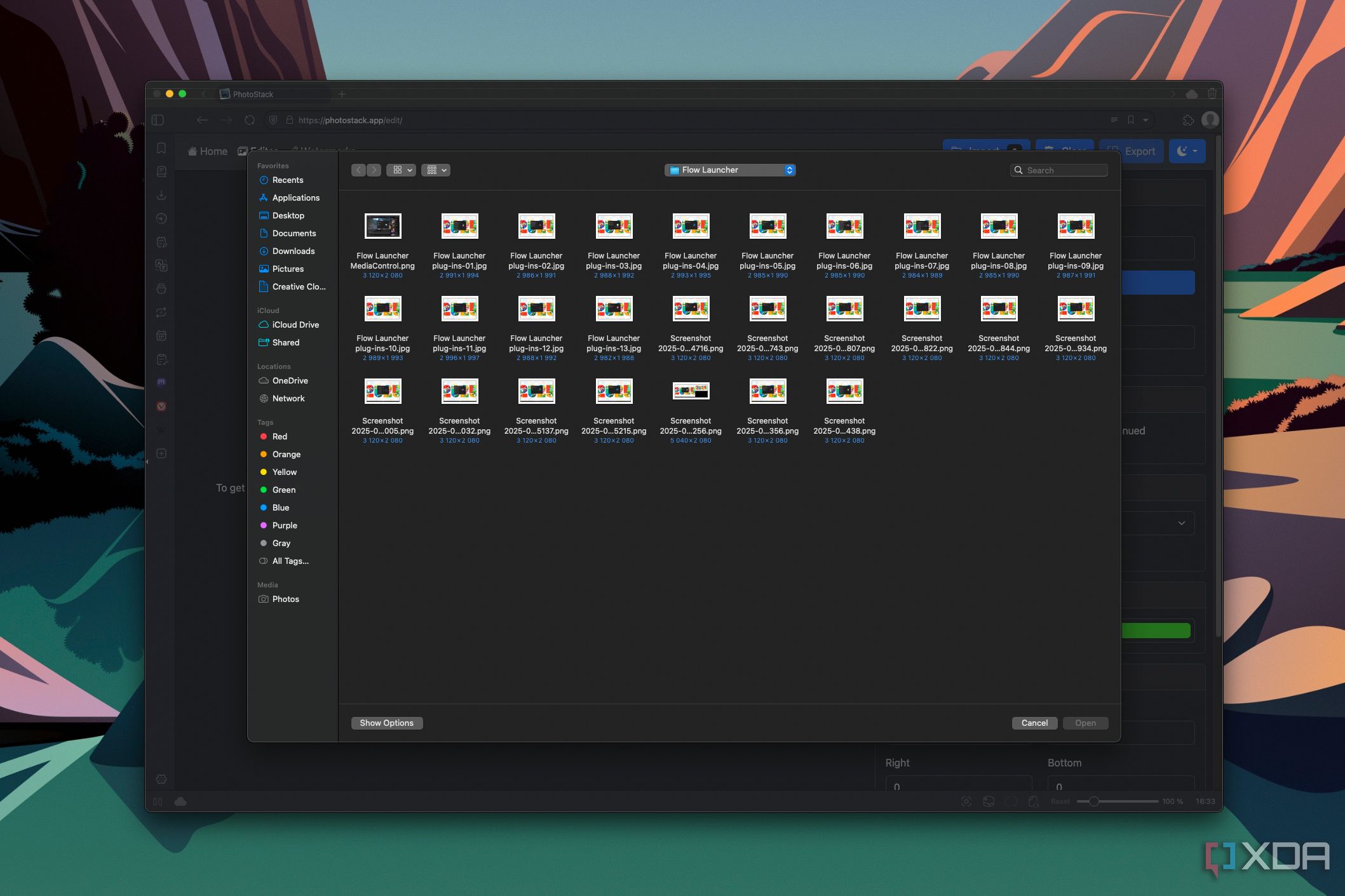Expand the All Tags disclosure item
The height and width of the screenshot is (896, 1345).
290,559
